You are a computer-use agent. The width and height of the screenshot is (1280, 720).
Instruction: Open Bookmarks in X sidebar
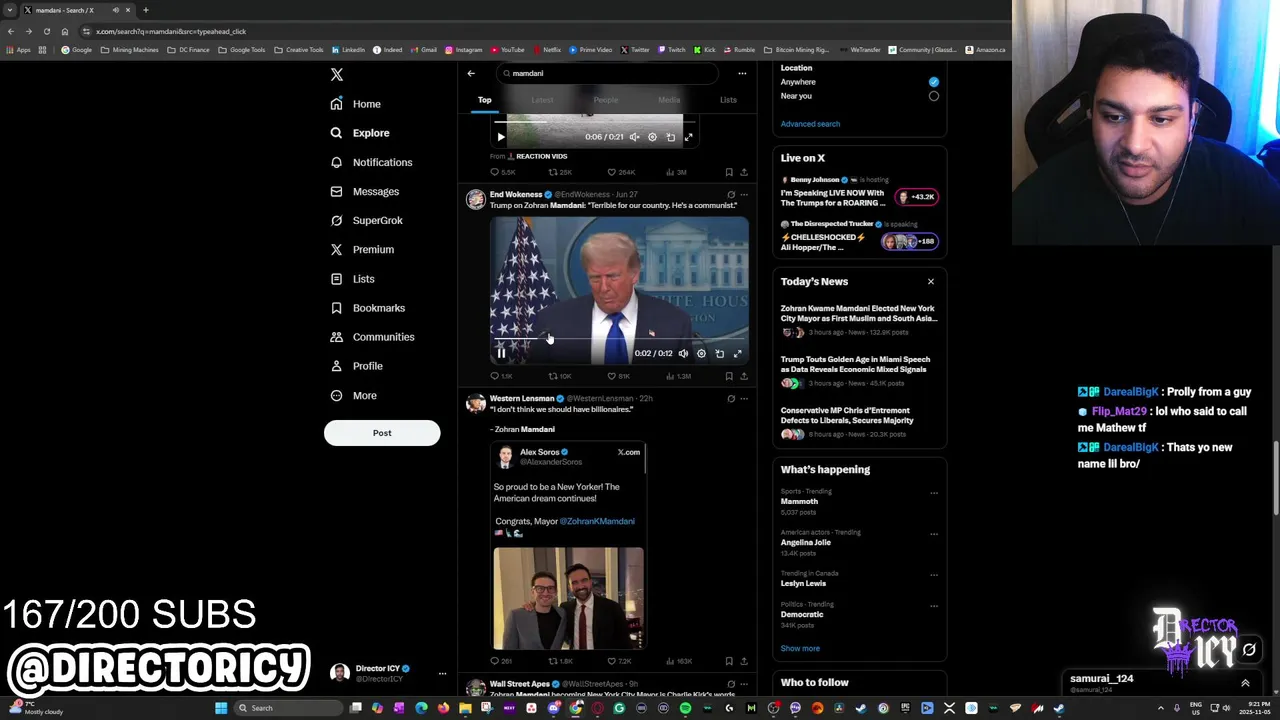point(367,308)
